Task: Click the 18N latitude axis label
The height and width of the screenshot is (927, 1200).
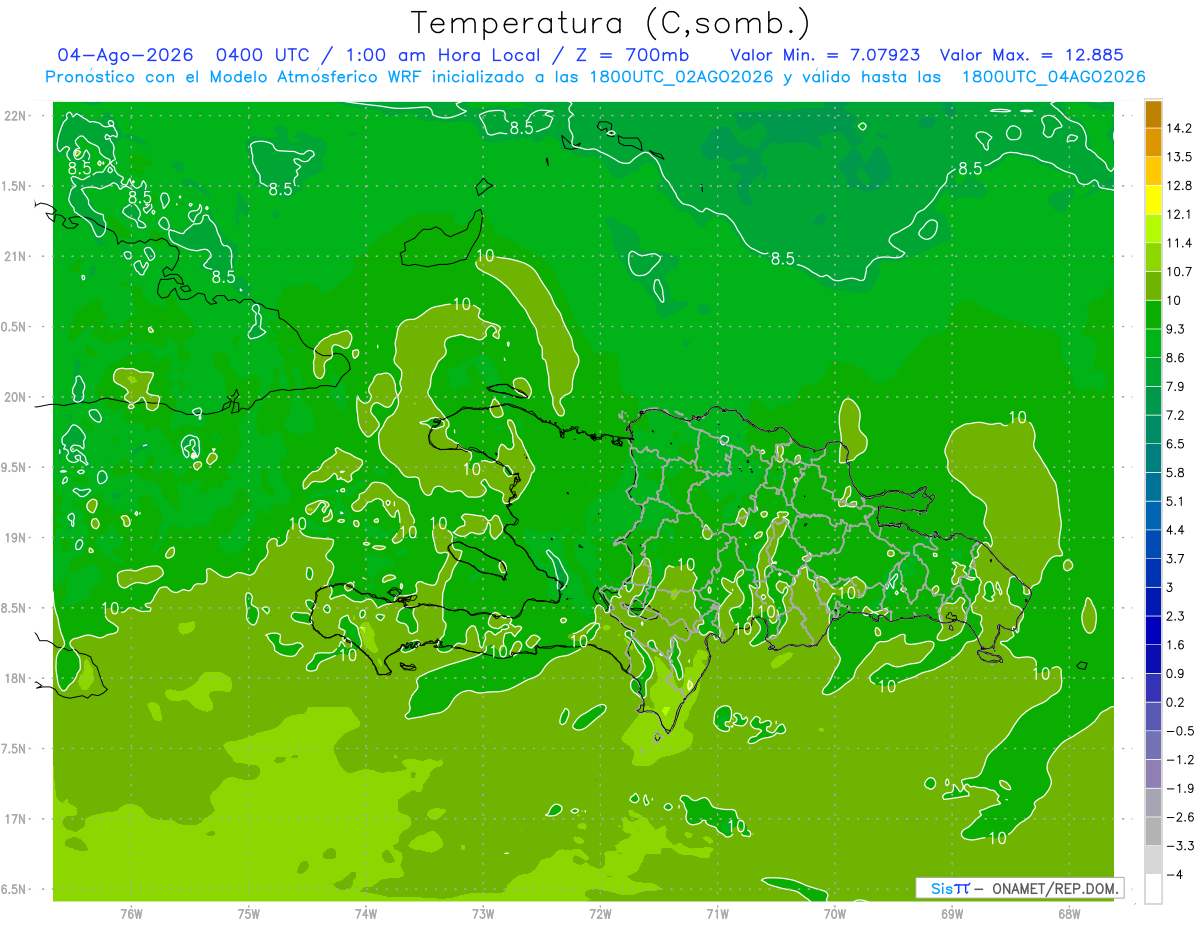Action: pos(17,678)
